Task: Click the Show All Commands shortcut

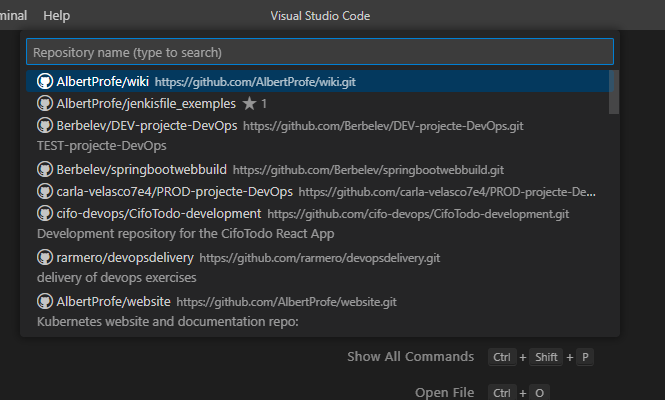Action: (410, 357)
